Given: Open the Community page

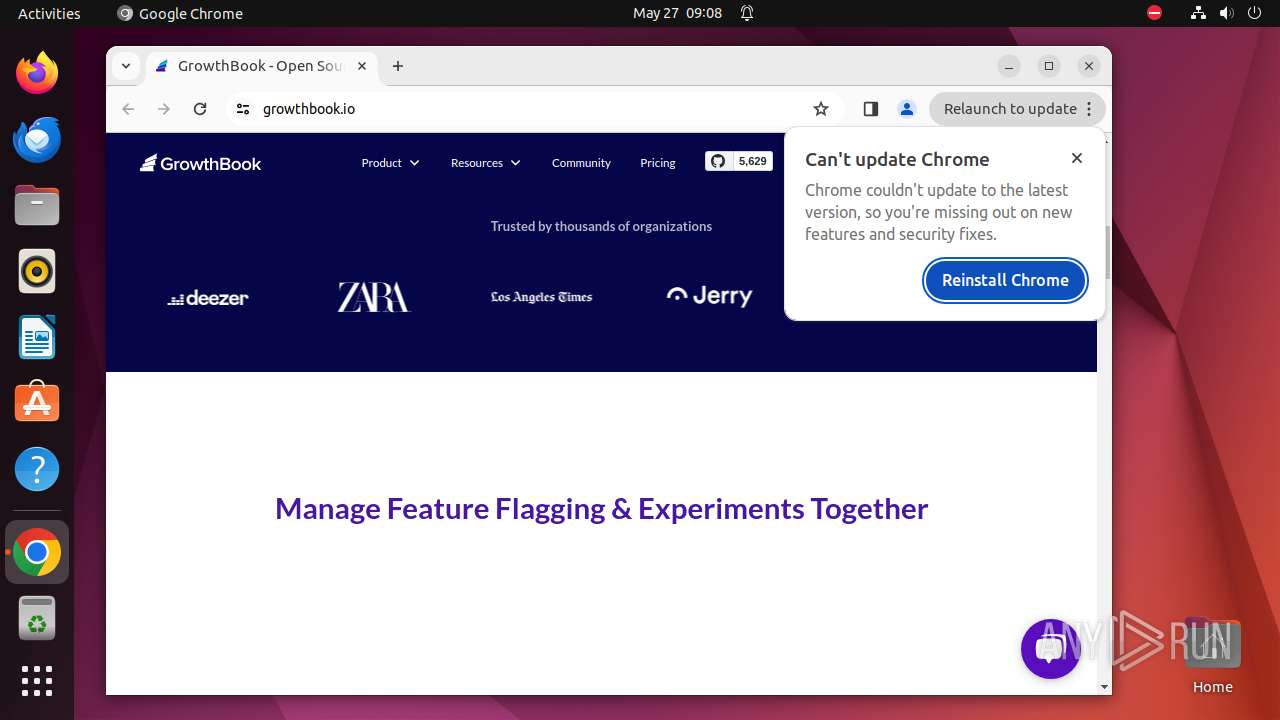Looking at the screenshot, I should (x=581, y=163).
